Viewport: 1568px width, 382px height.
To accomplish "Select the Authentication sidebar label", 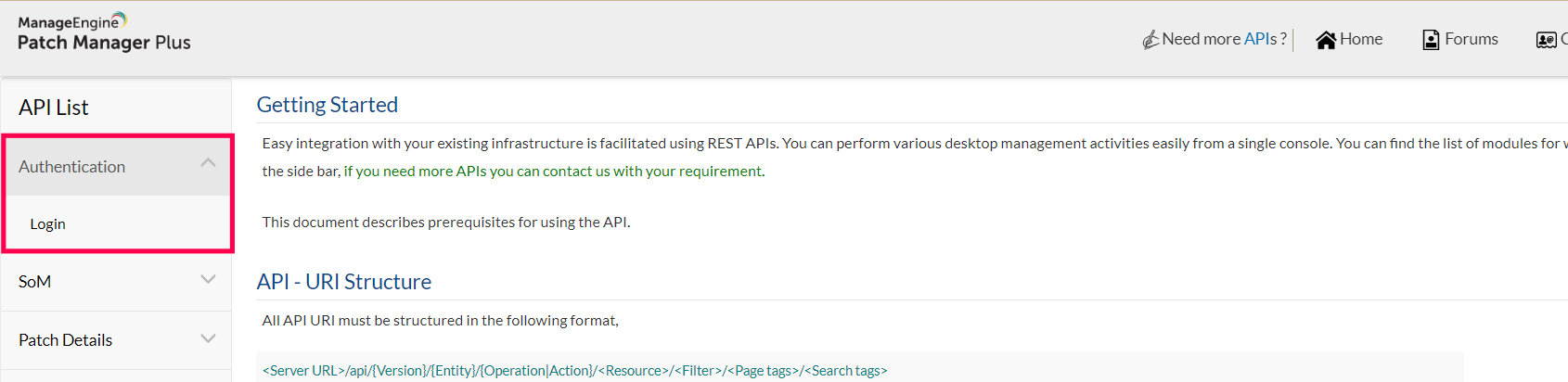I will coord(71,167).
